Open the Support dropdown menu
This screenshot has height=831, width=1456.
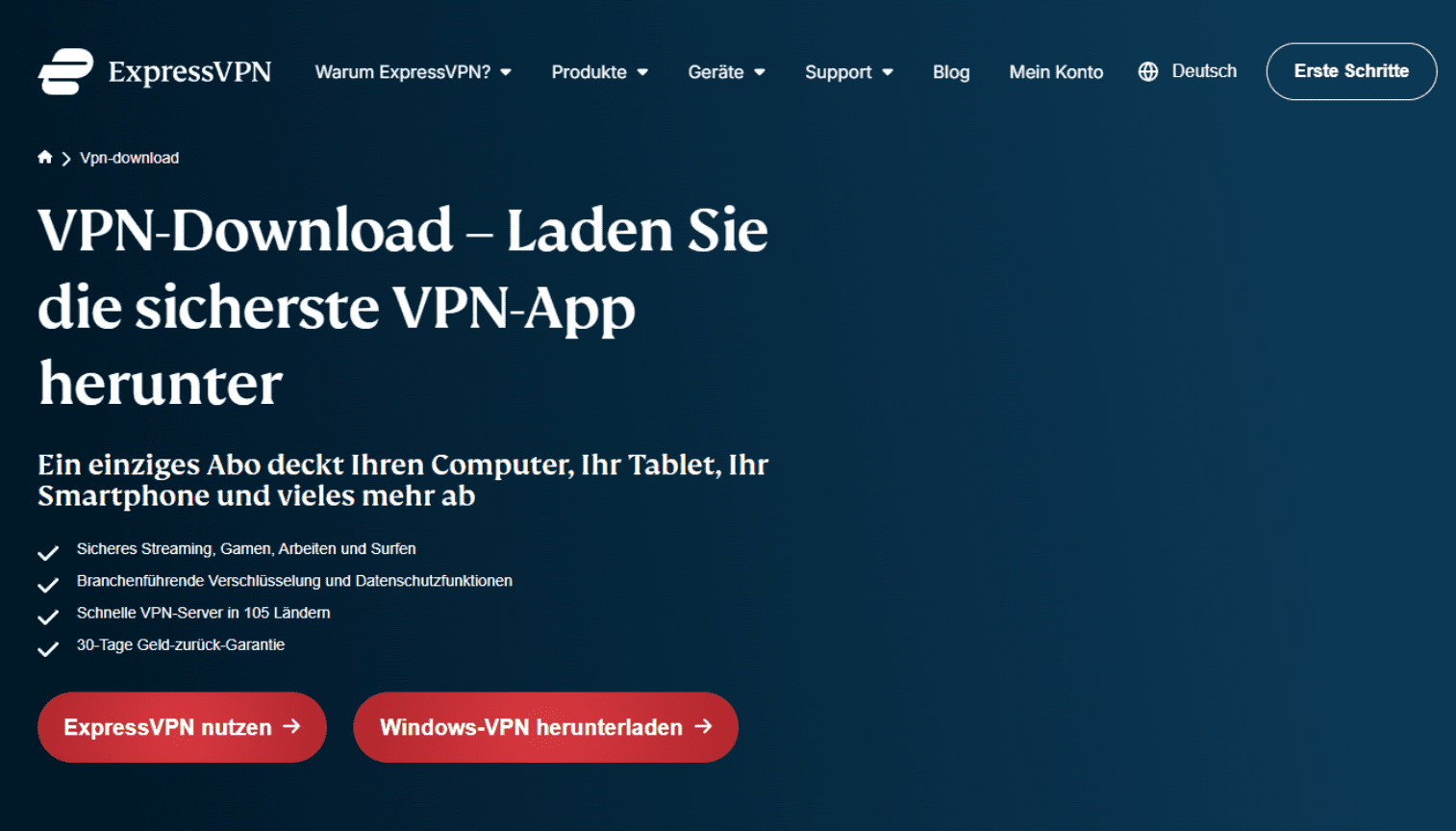[x=849, y=72]
